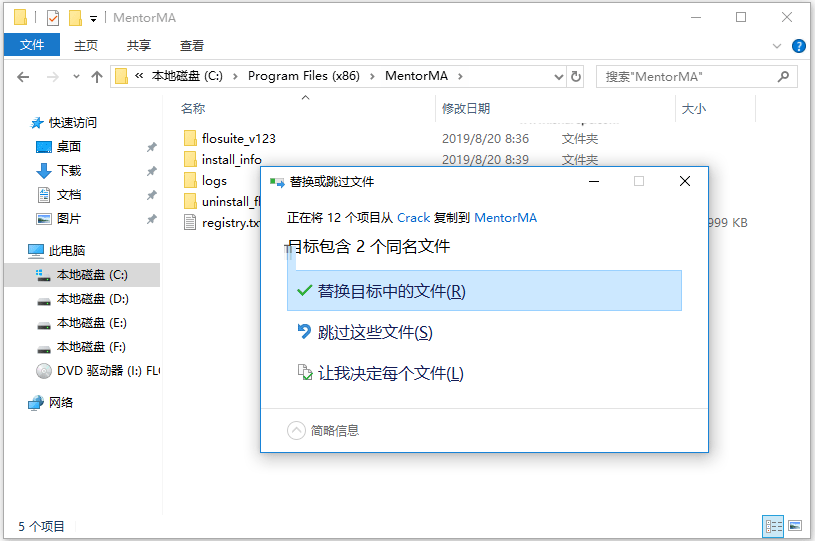Open quick access toolbar customize dropdown
The width and height of the screenshot is (815, 541).
[x=93, y=19]
